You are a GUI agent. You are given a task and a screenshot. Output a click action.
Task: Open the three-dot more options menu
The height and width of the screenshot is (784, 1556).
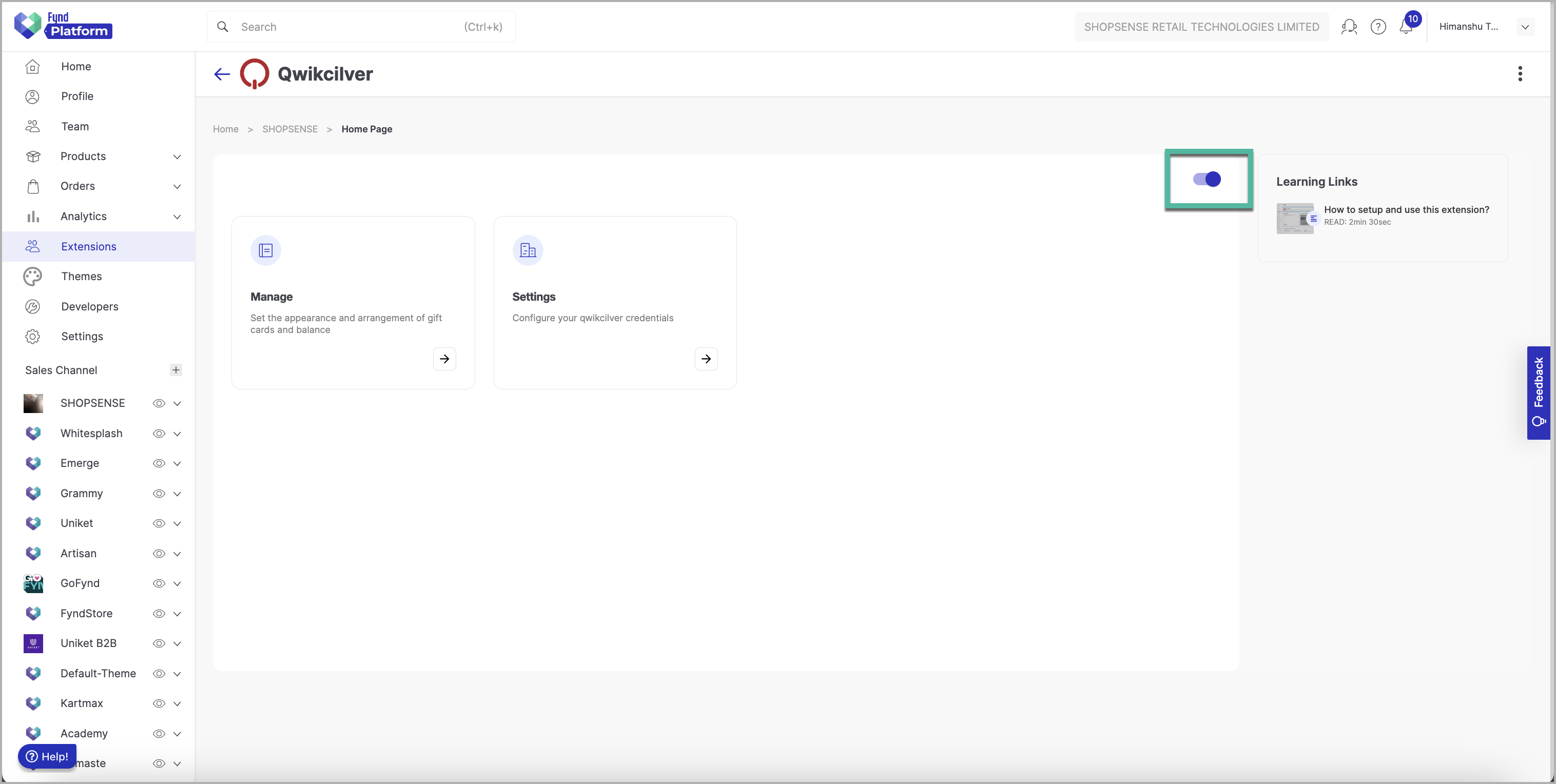1520,74
